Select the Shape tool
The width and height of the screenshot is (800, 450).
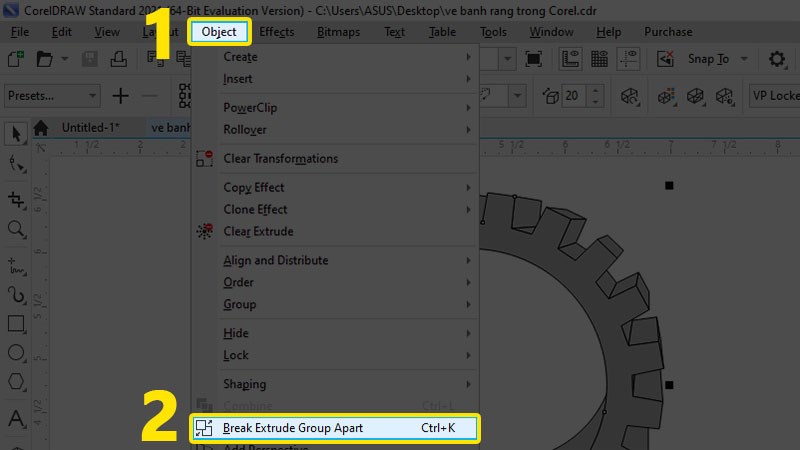click(16, 164)
